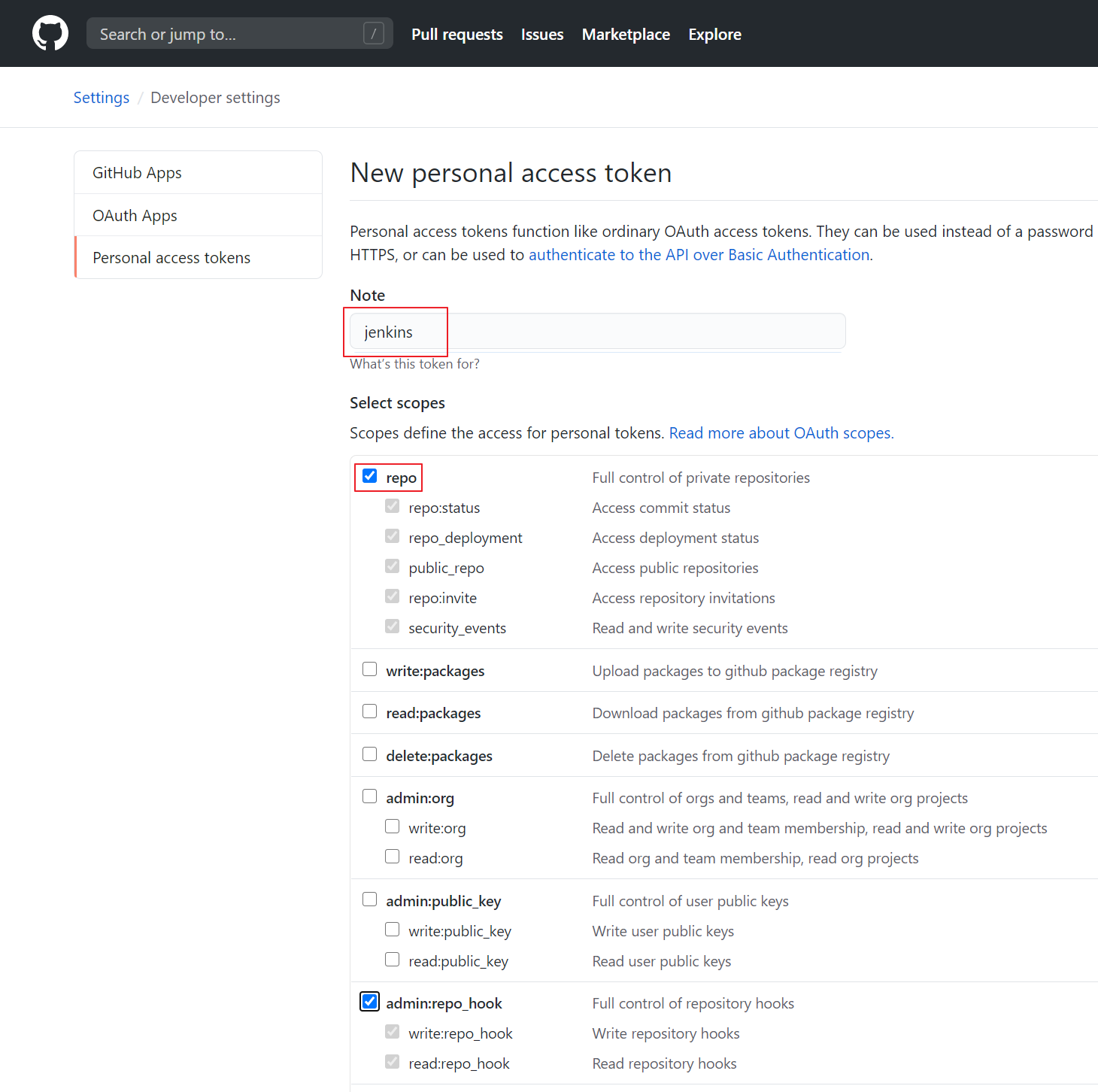Enable the delete:packages scope
This screenshot has width=1098, height=1092.
[369, 754]
